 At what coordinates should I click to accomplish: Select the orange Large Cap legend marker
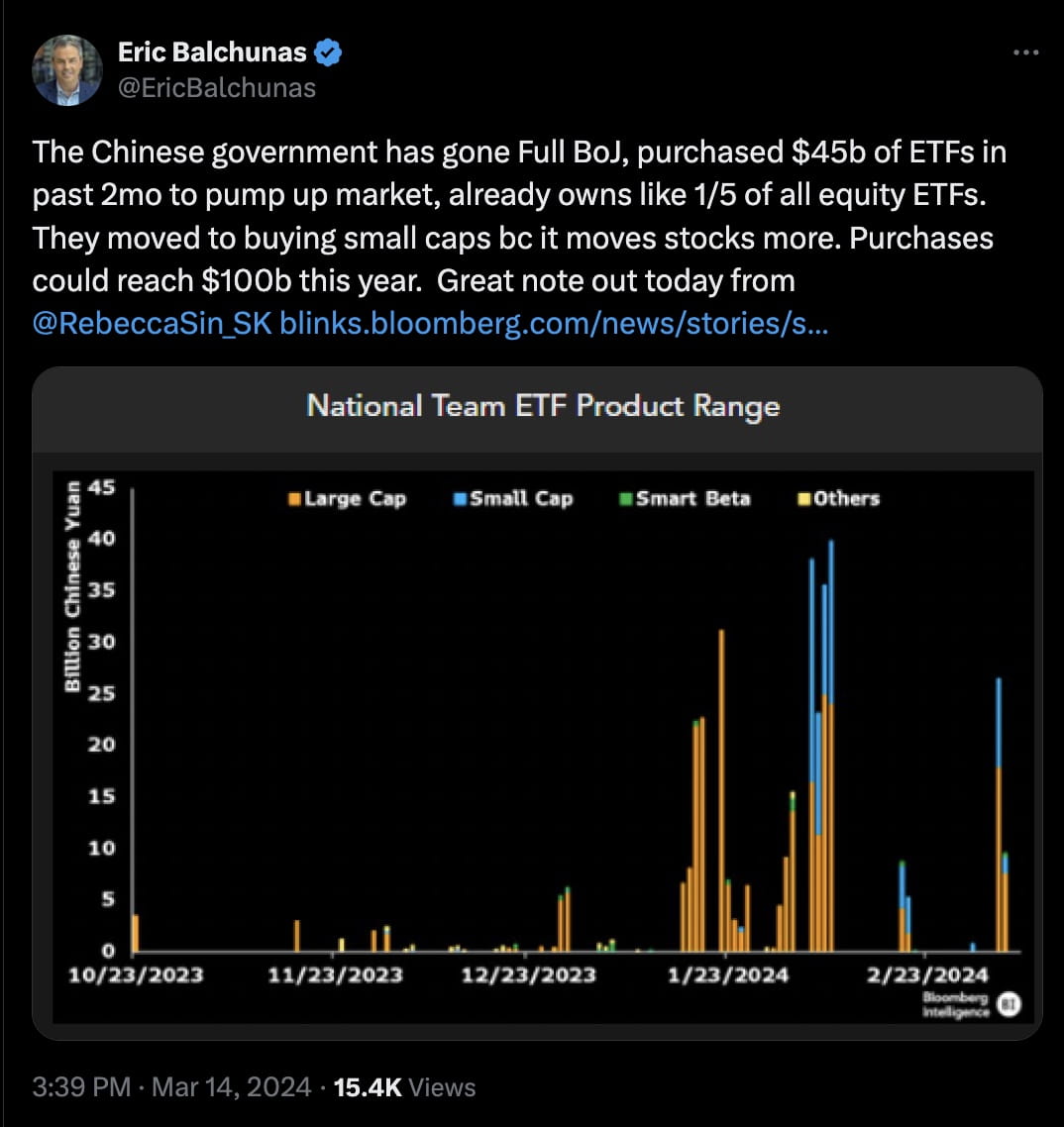coord(292,498)
